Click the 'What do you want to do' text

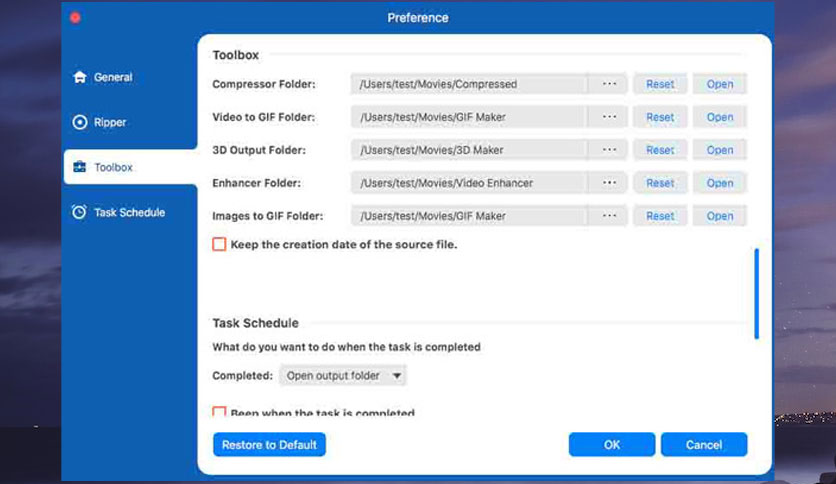pos(347,347)
